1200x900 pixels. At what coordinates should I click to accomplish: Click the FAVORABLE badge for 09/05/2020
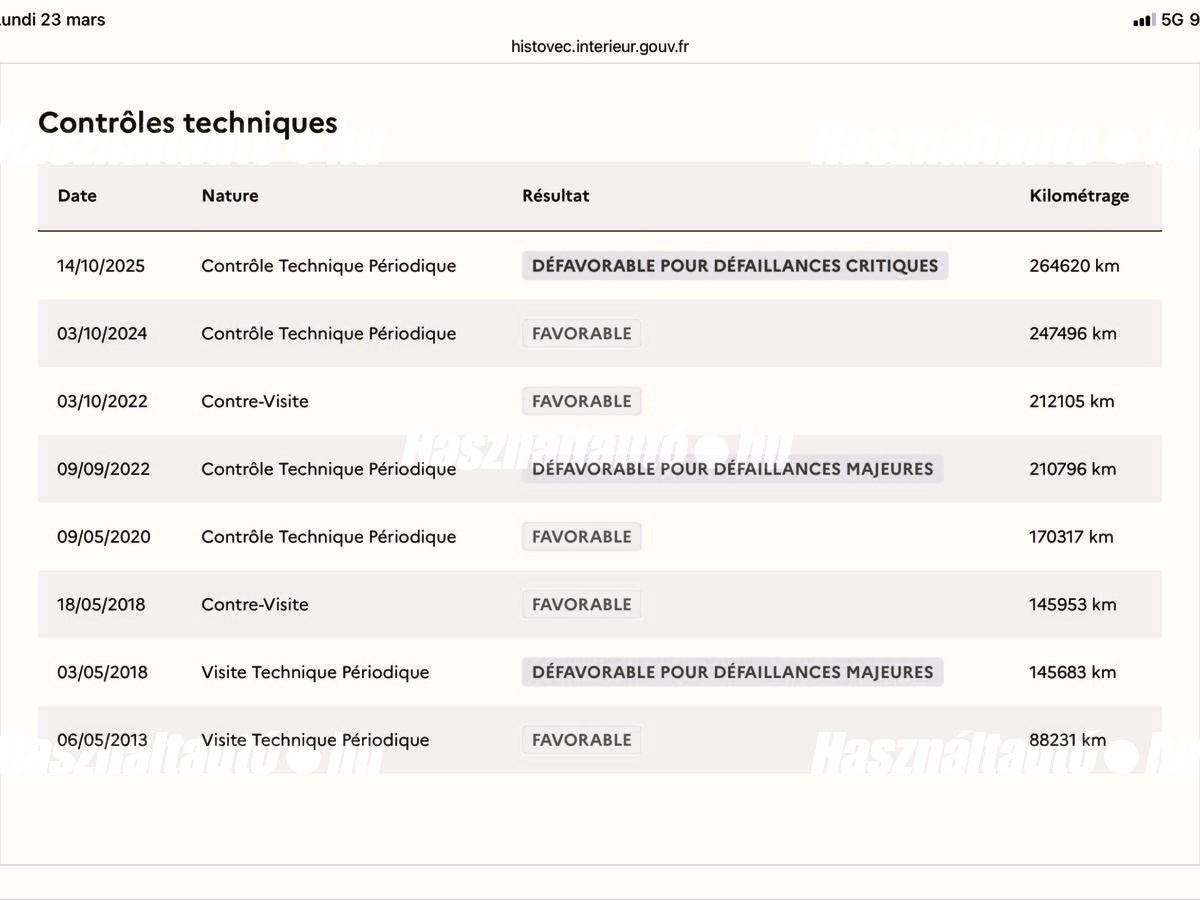pos(581,537)
